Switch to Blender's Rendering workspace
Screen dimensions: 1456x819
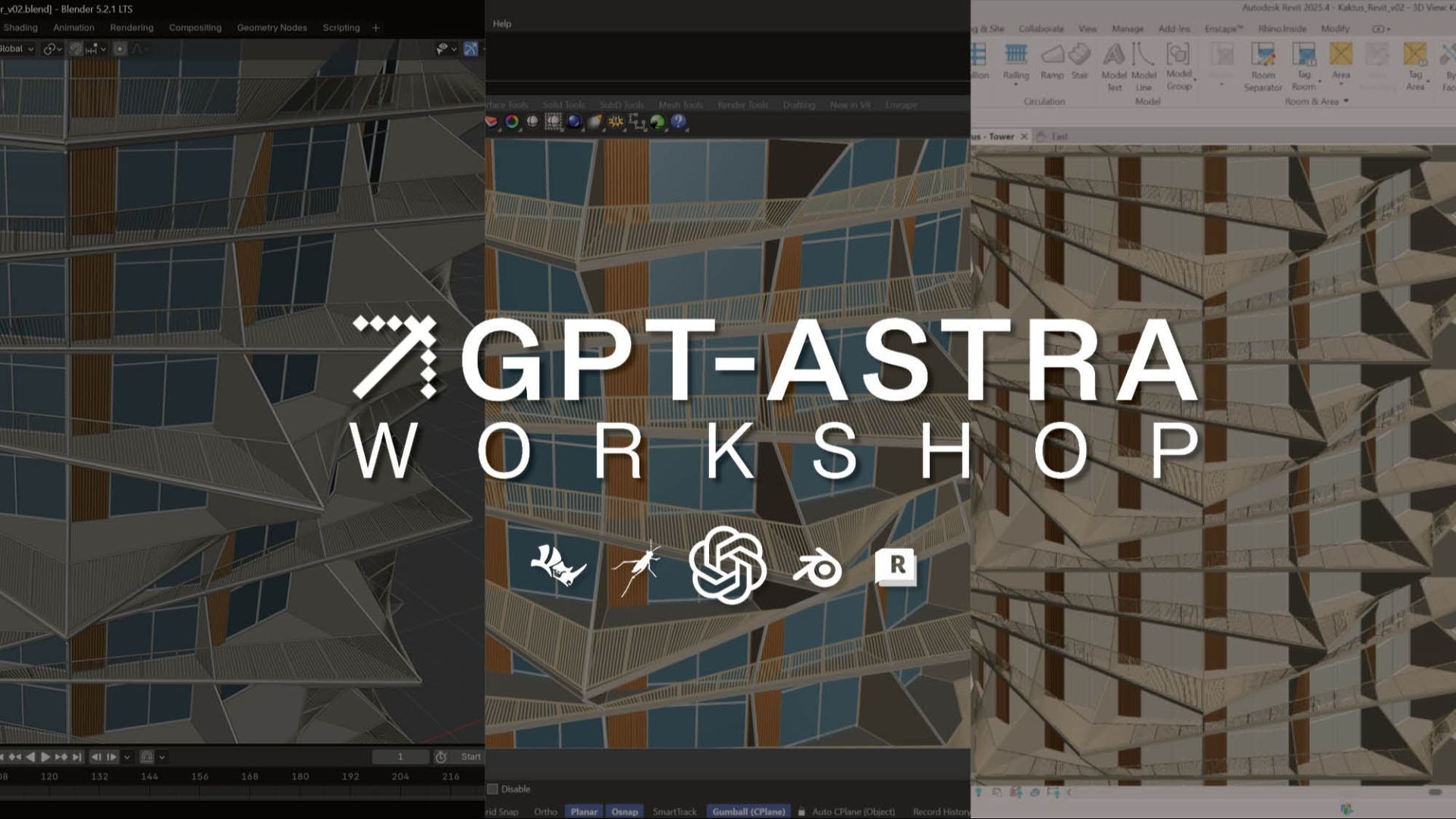pyautogui.click(x=131, y=27)
